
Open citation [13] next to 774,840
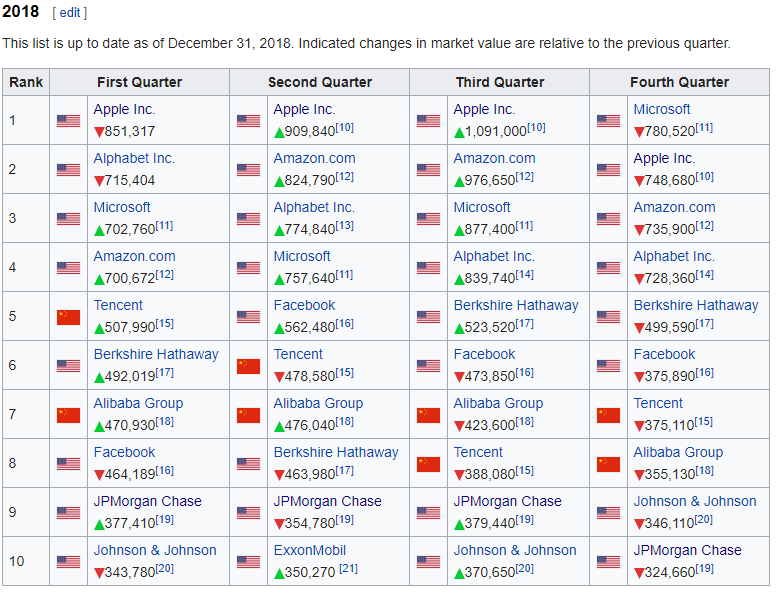point(344,226)
